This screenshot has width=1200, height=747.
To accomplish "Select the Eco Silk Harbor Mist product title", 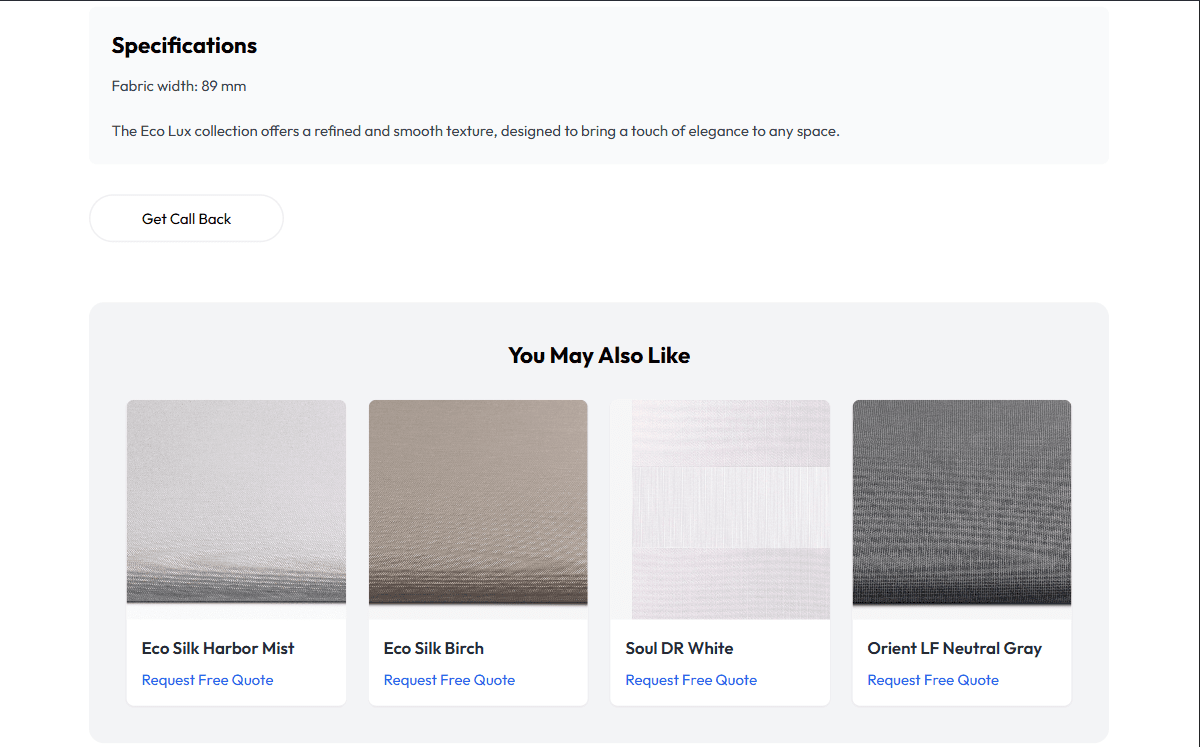I will [218, 648].
